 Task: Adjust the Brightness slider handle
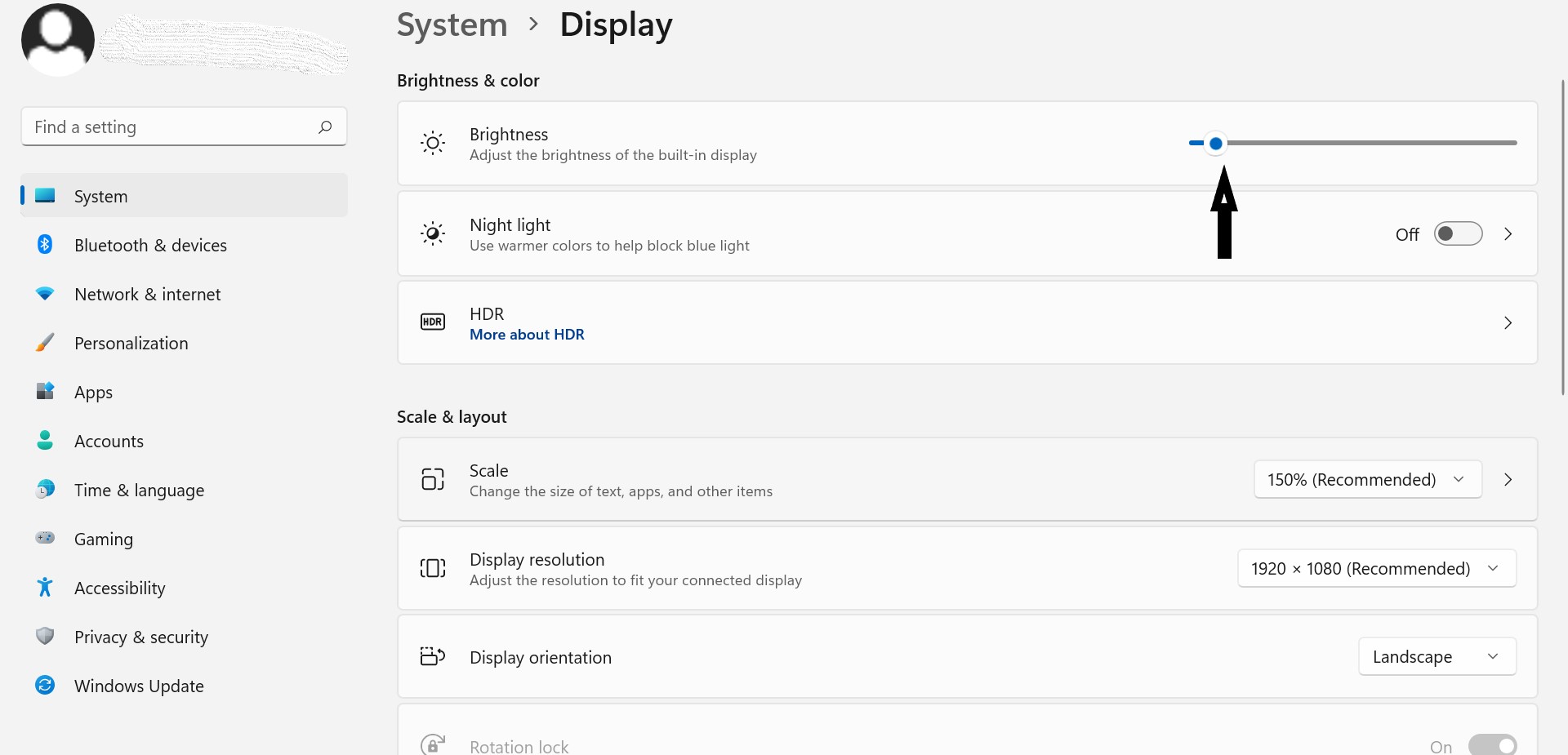coord(1215,143)
